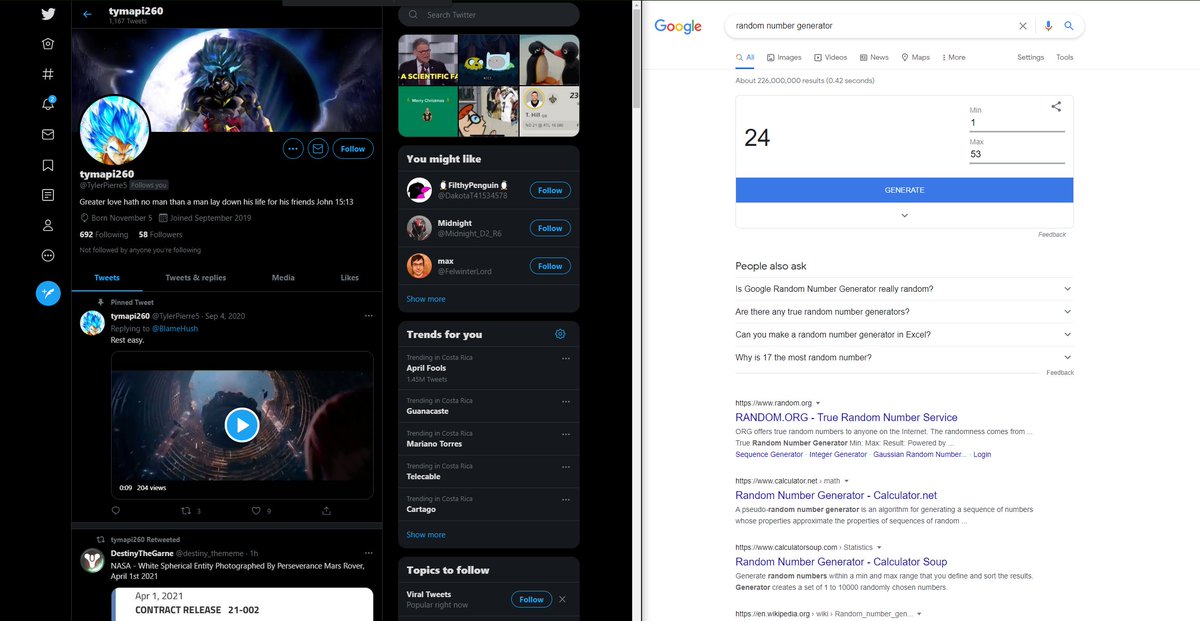Open Trends settings gear icon
Screen dimensions: 1200x621
(x=560, y=334)
